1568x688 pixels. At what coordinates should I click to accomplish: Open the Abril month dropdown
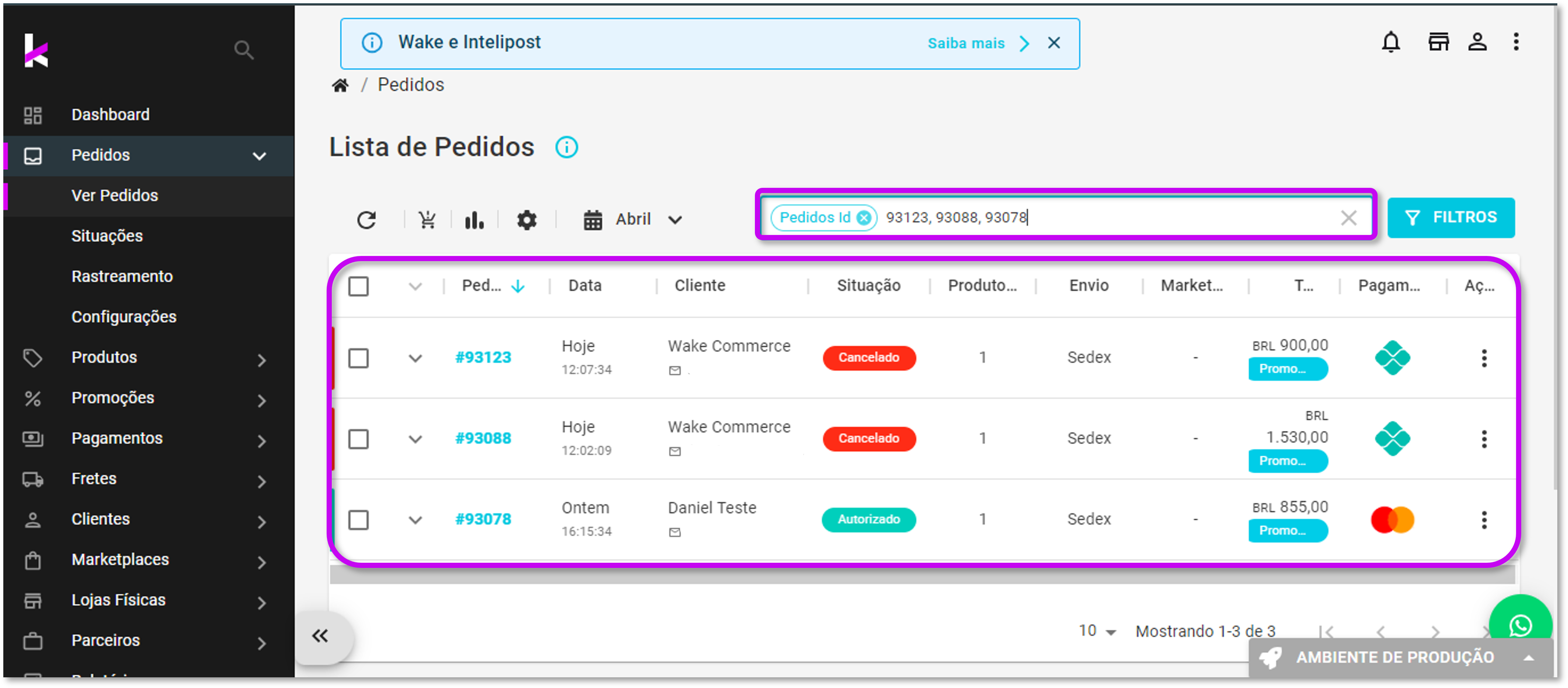coord(633,219)
